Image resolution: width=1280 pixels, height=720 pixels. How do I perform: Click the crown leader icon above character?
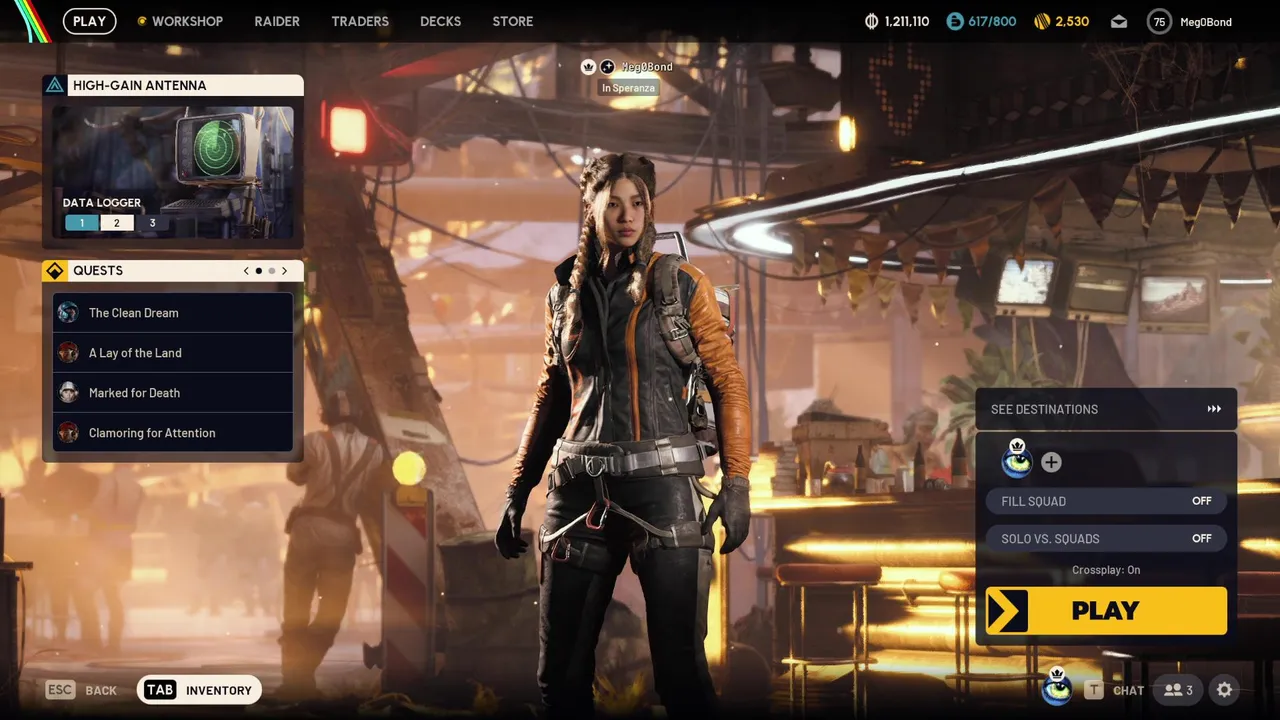point(589,67)
